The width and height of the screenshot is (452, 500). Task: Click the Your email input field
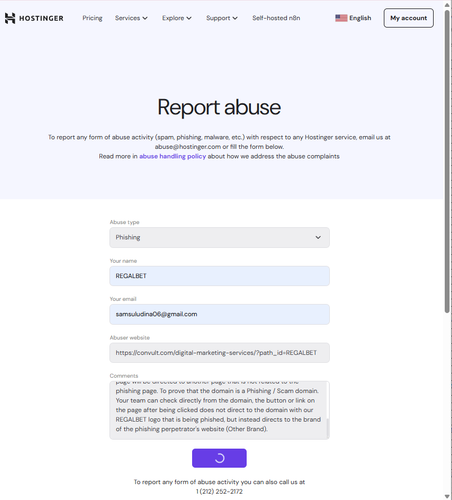click(219, 314)
